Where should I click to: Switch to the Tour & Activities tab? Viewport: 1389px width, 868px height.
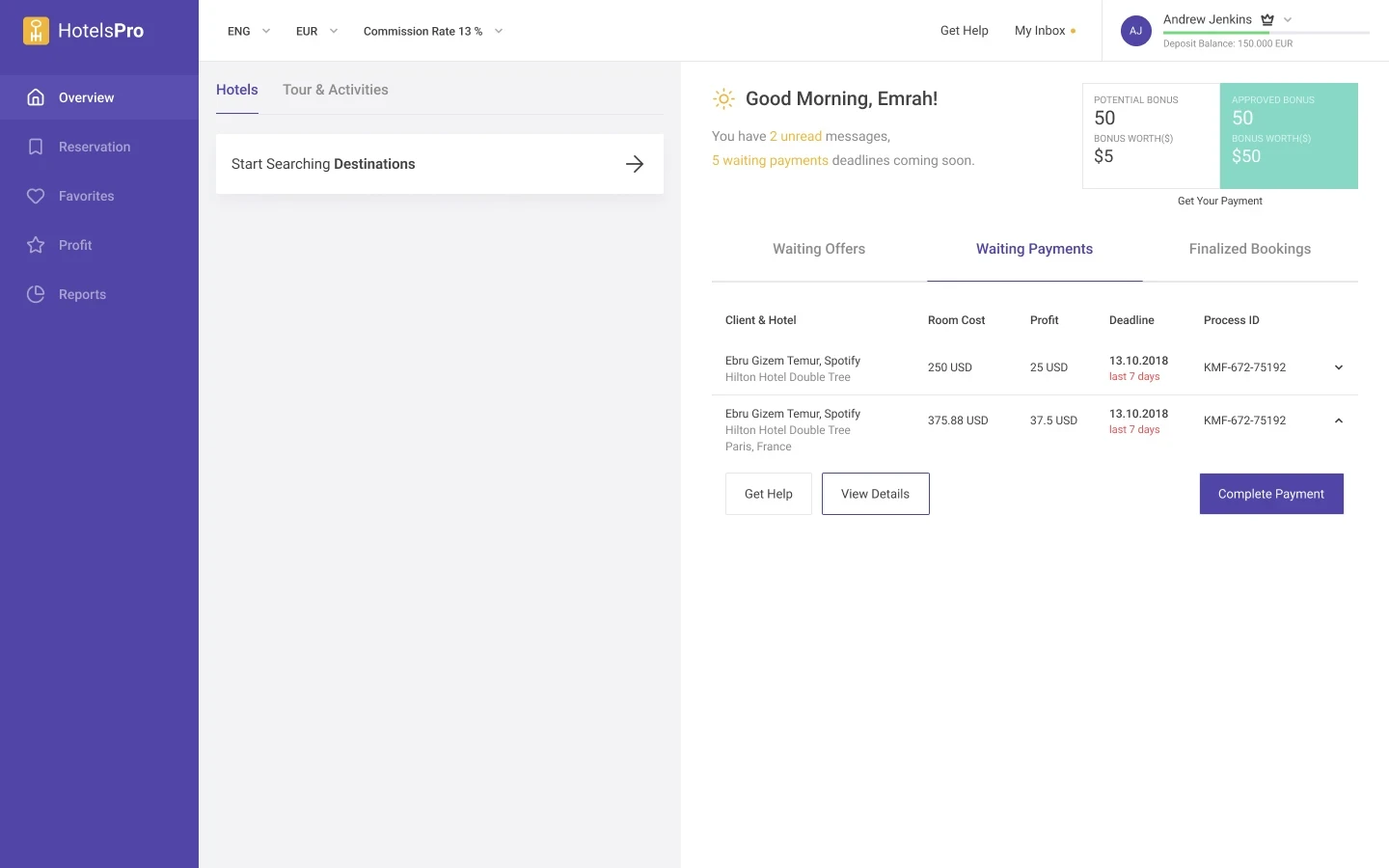[336, 90]
